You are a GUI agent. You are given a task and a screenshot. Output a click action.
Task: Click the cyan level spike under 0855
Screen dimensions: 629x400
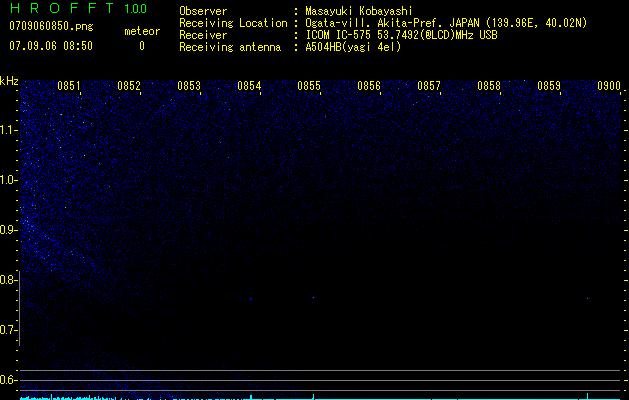click(x=313, y=396)
